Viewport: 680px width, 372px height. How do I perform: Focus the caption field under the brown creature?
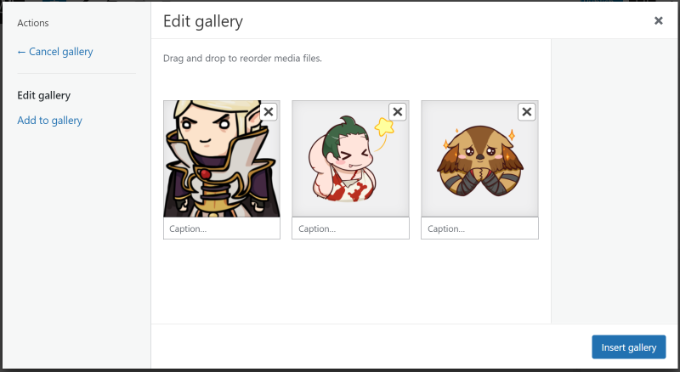pyautogui.click(x=480, y=228)
